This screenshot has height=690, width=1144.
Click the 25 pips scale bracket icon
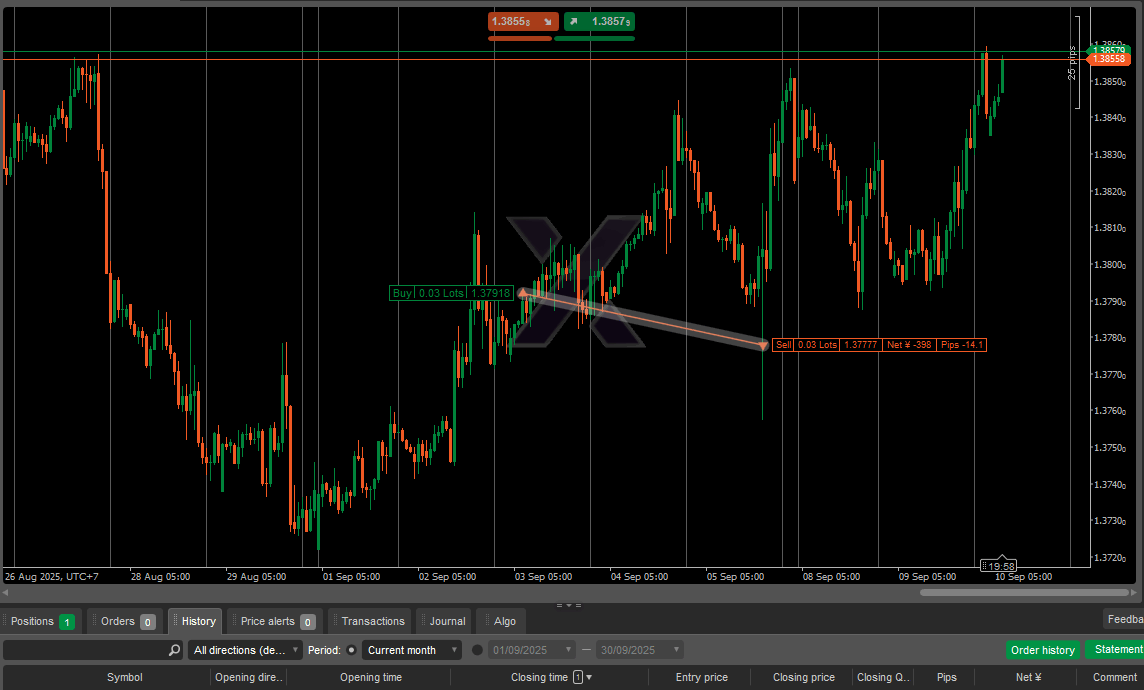pyautogui.click(x=1077, y=62)
